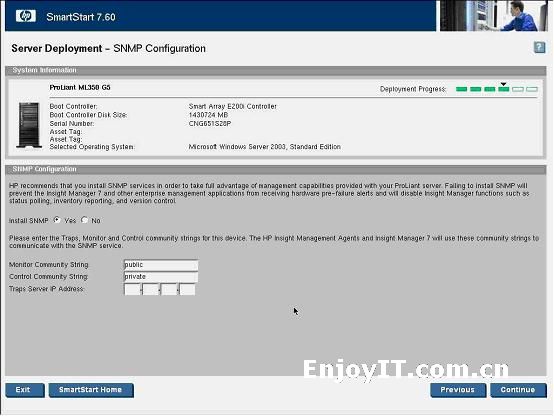Click the SmartStart 7.60 title text
This screenshot has width=554, height=416.
[81, 17]
